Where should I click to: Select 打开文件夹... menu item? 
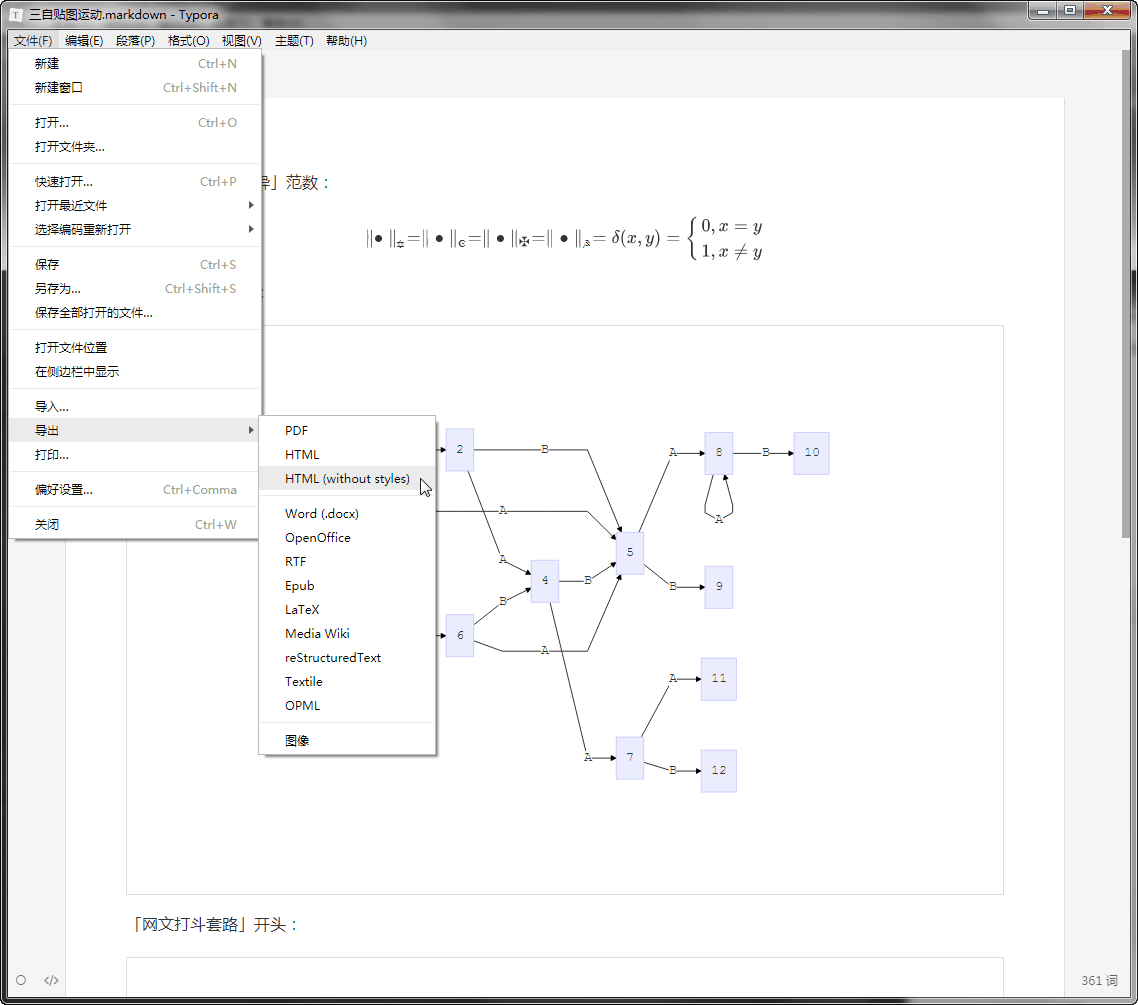tap(135, 147)
